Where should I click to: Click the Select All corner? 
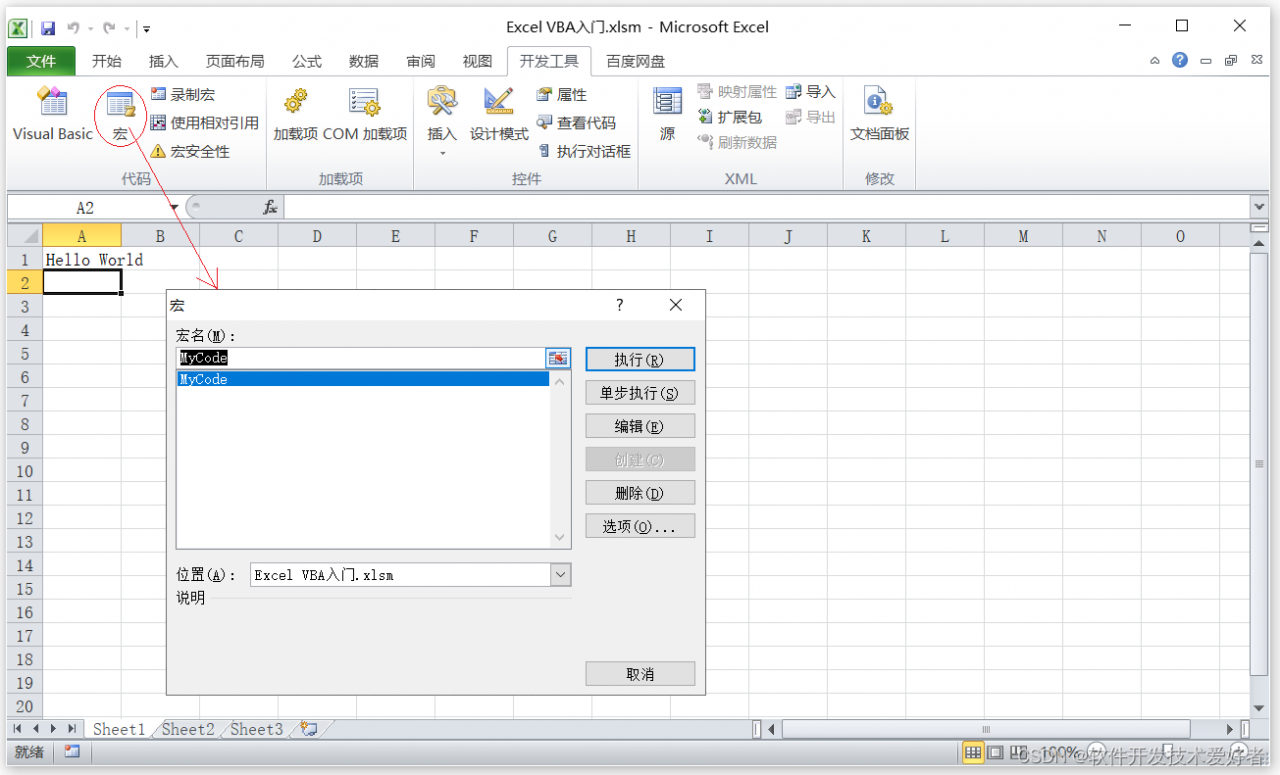(x=25, y=236)
